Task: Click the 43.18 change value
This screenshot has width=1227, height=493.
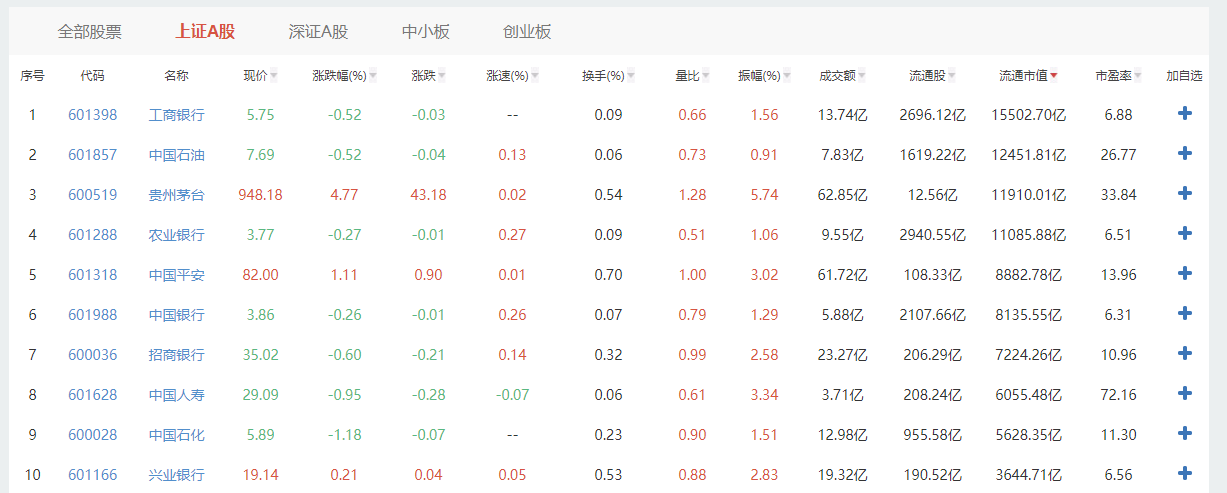Action: tap(428, 195)
